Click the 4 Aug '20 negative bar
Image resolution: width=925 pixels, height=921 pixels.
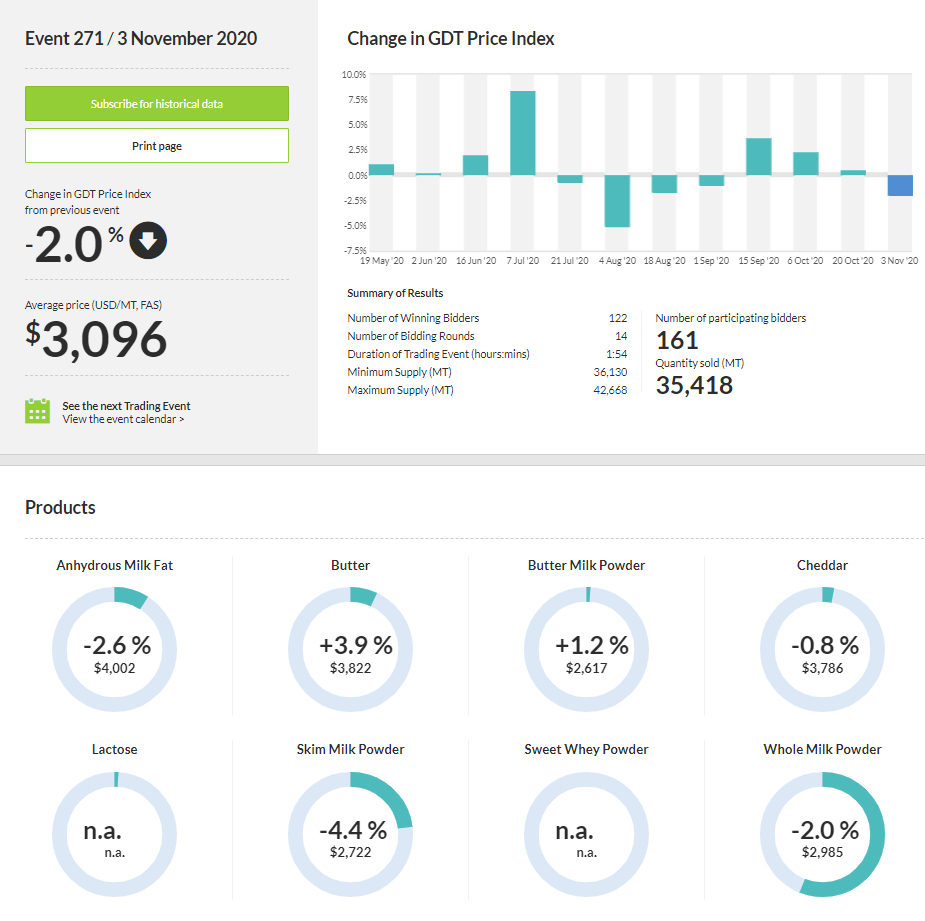tap(617, 201)
